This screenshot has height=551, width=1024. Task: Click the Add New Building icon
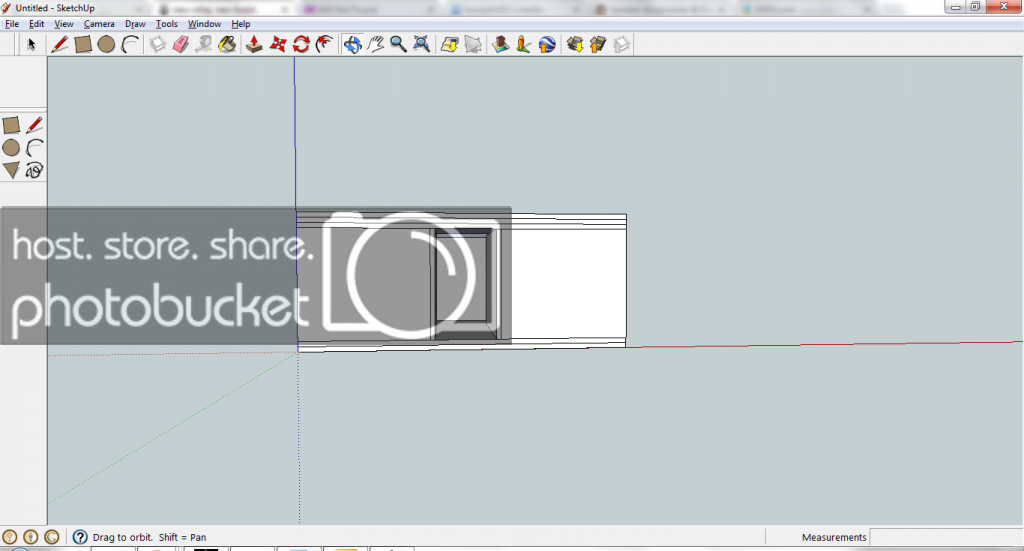click(500, 44)
